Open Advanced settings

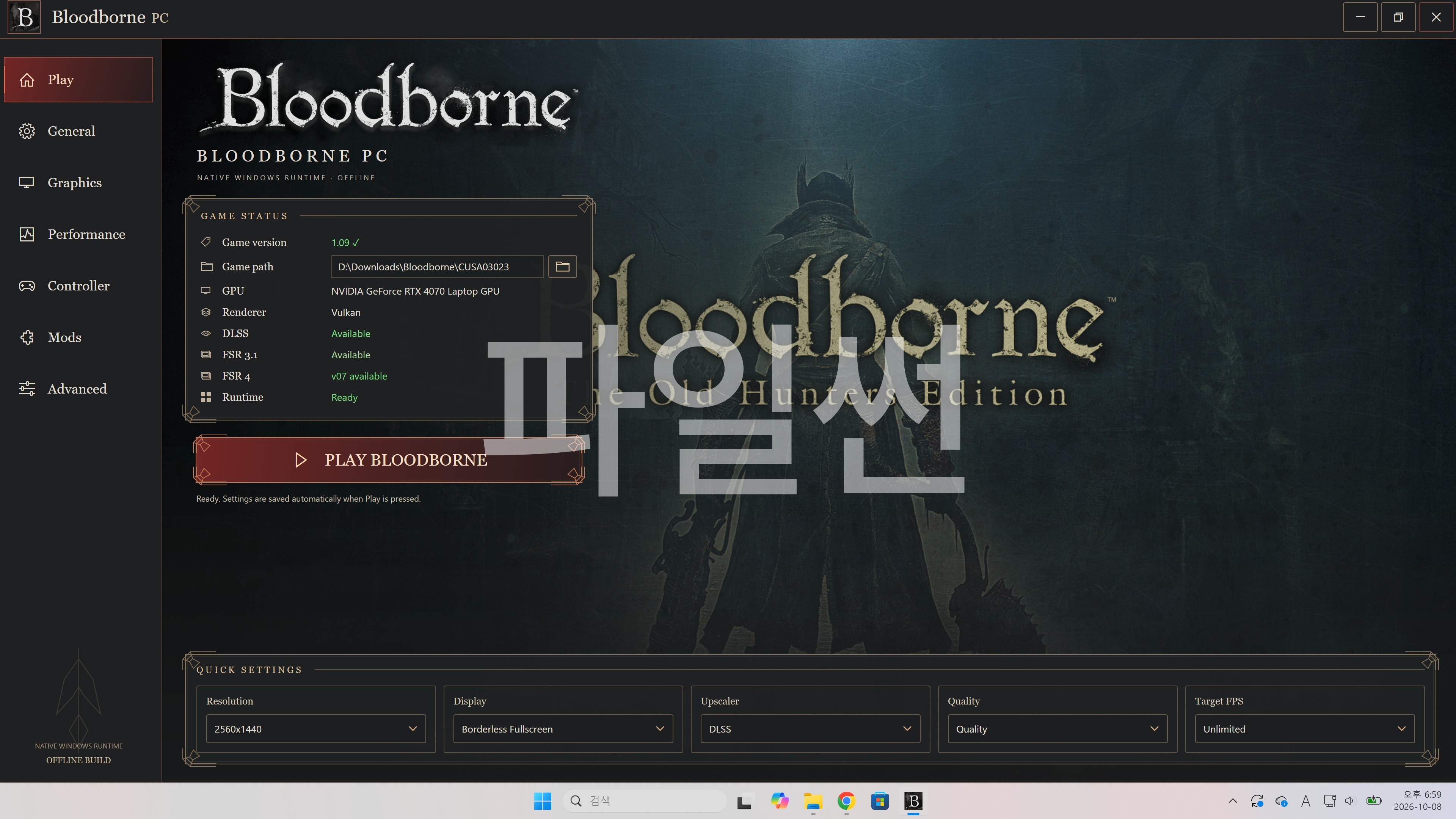(78, 389)
